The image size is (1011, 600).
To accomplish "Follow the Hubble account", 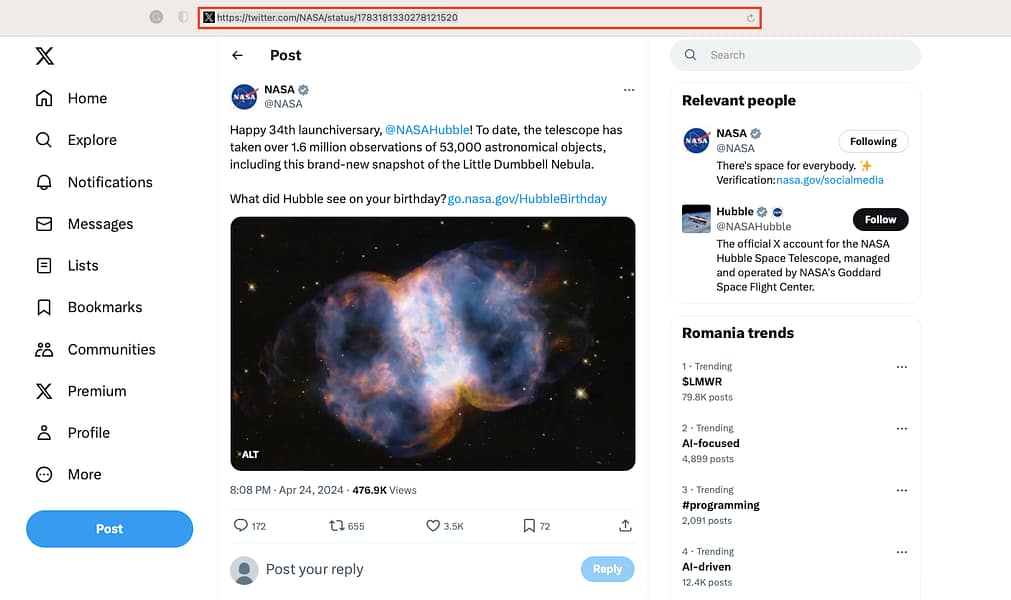I will (x=879, y=219).
